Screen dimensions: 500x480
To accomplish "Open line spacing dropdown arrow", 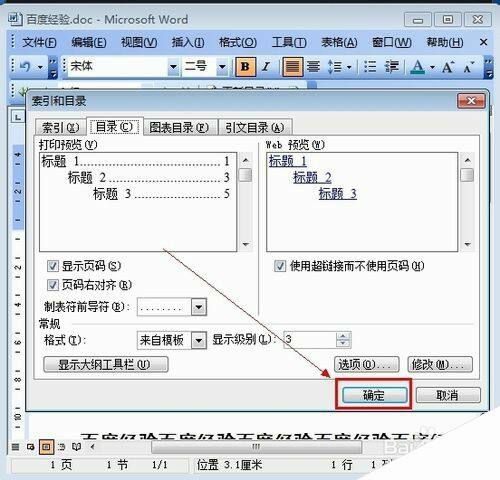I will pyautogui.click(x=349, y=67).
